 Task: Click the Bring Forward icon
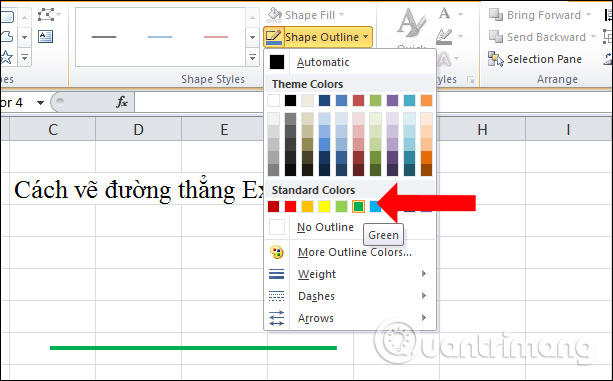[496, 15]
